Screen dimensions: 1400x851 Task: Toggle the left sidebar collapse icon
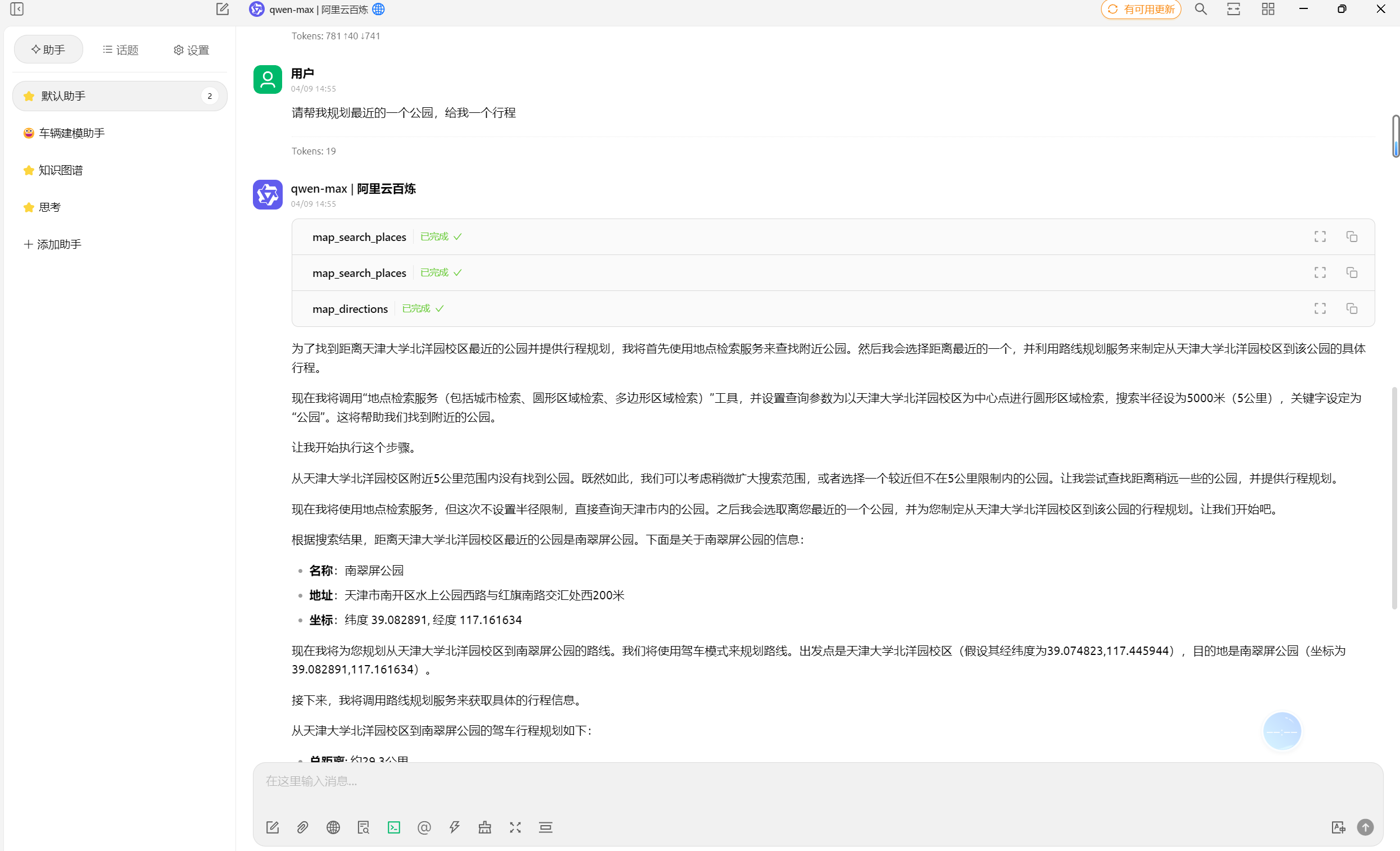coord(17,9)
